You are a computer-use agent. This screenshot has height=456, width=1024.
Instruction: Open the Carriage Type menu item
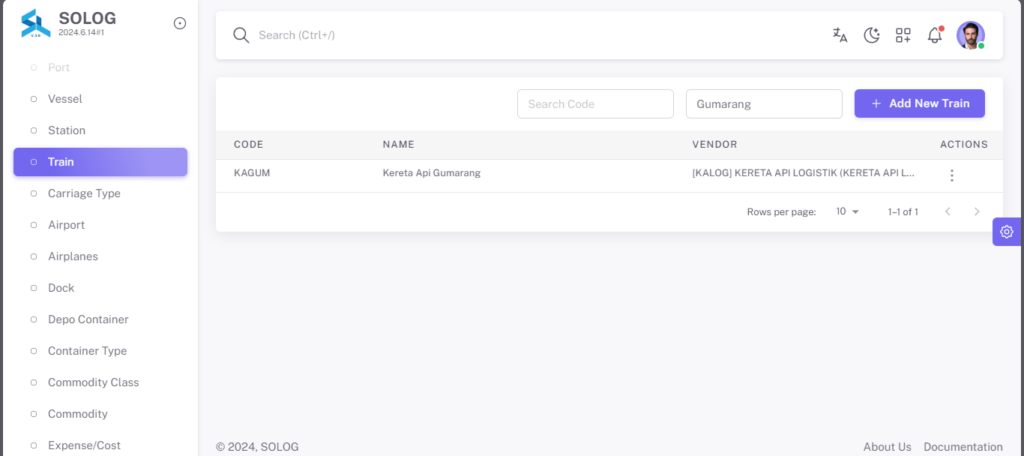[x=101, y=193]
